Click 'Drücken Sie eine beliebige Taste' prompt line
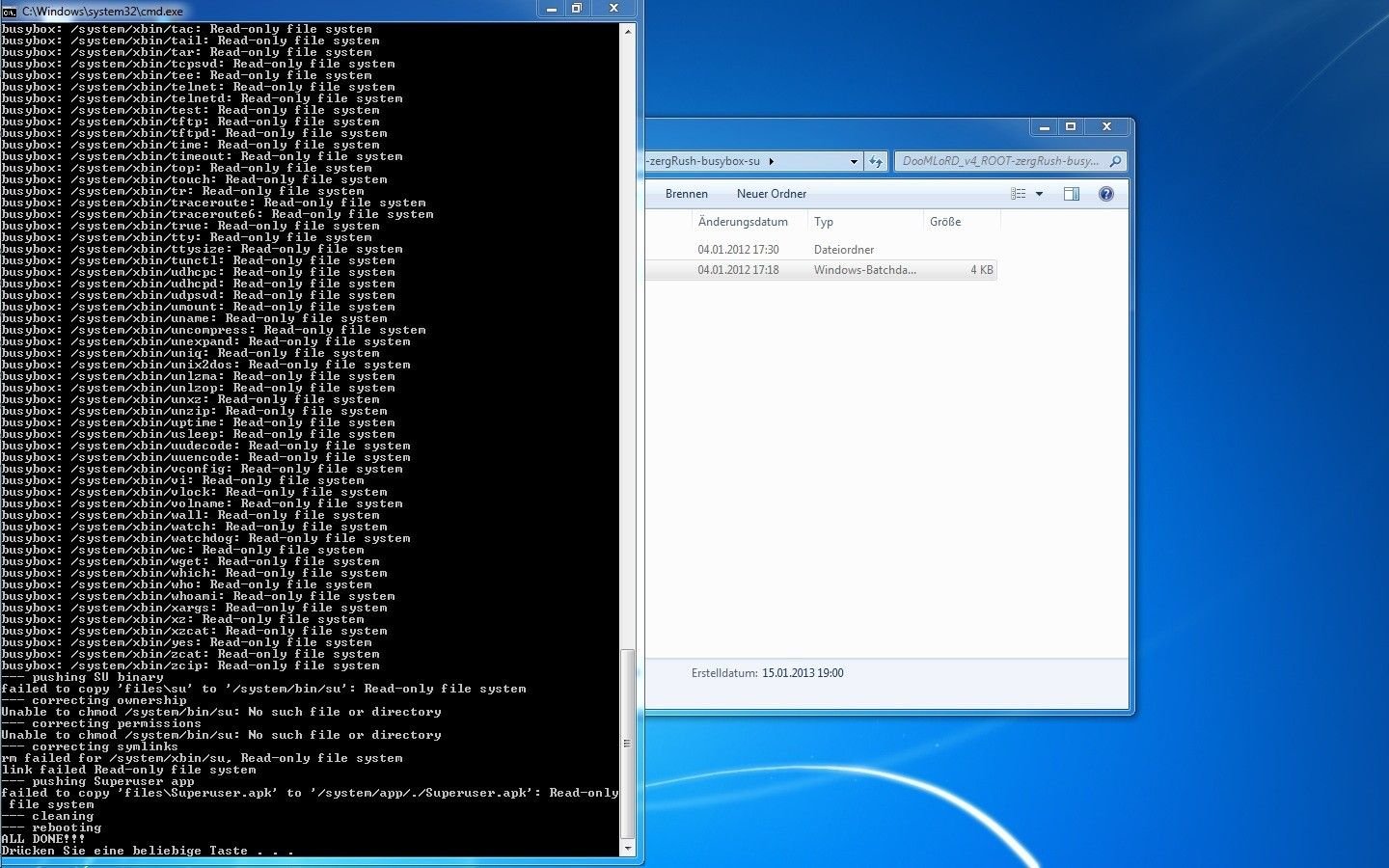 point(148,851)
